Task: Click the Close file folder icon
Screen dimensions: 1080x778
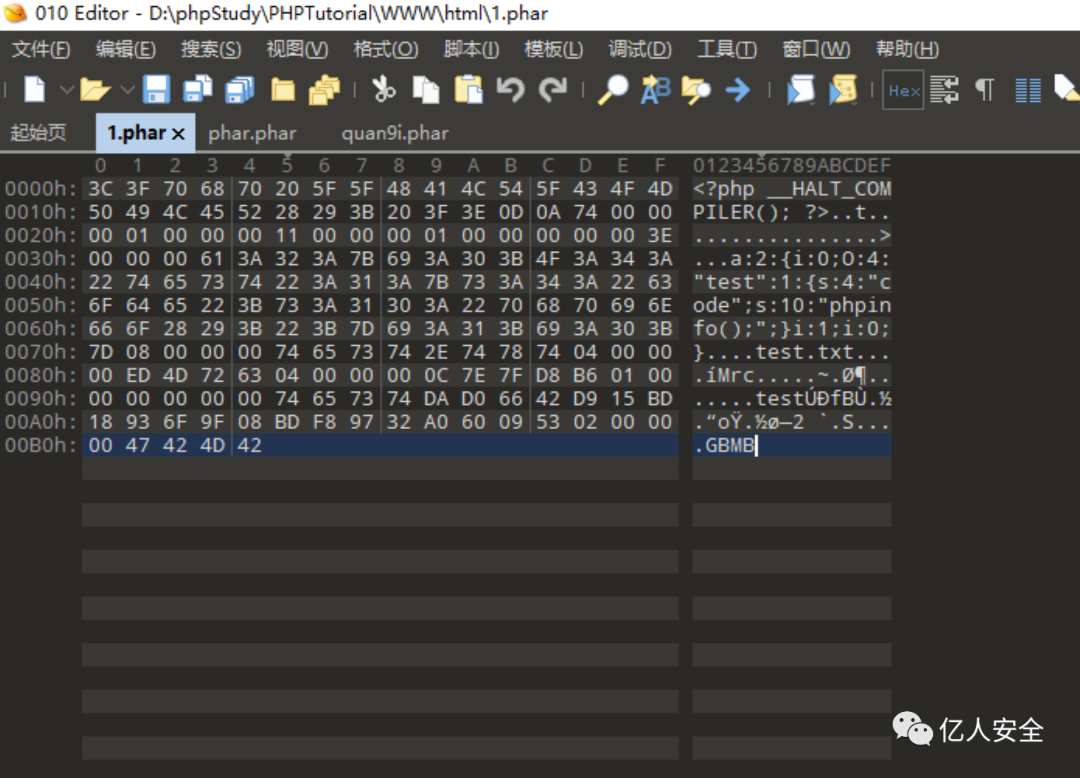Action: coord(282,90)
